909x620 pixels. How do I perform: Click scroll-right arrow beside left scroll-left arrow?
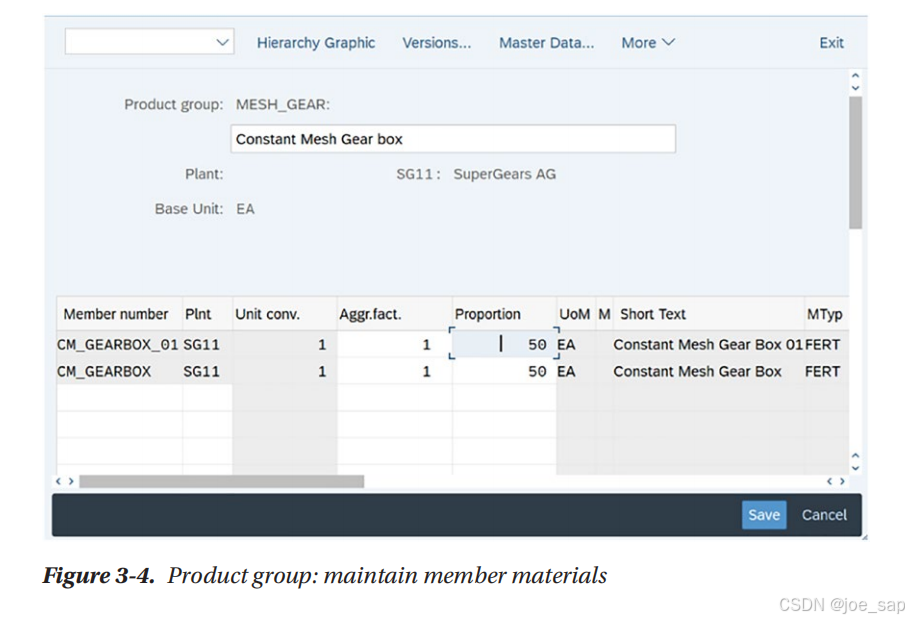[x=70, y=482]
